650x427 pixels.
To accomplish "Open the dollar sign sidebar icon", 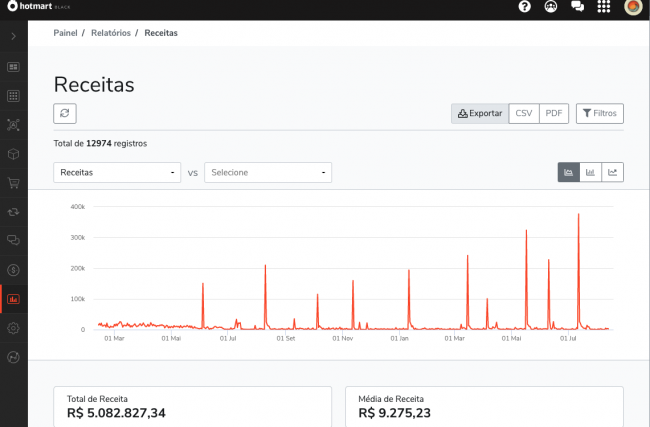I will (14, 269).
